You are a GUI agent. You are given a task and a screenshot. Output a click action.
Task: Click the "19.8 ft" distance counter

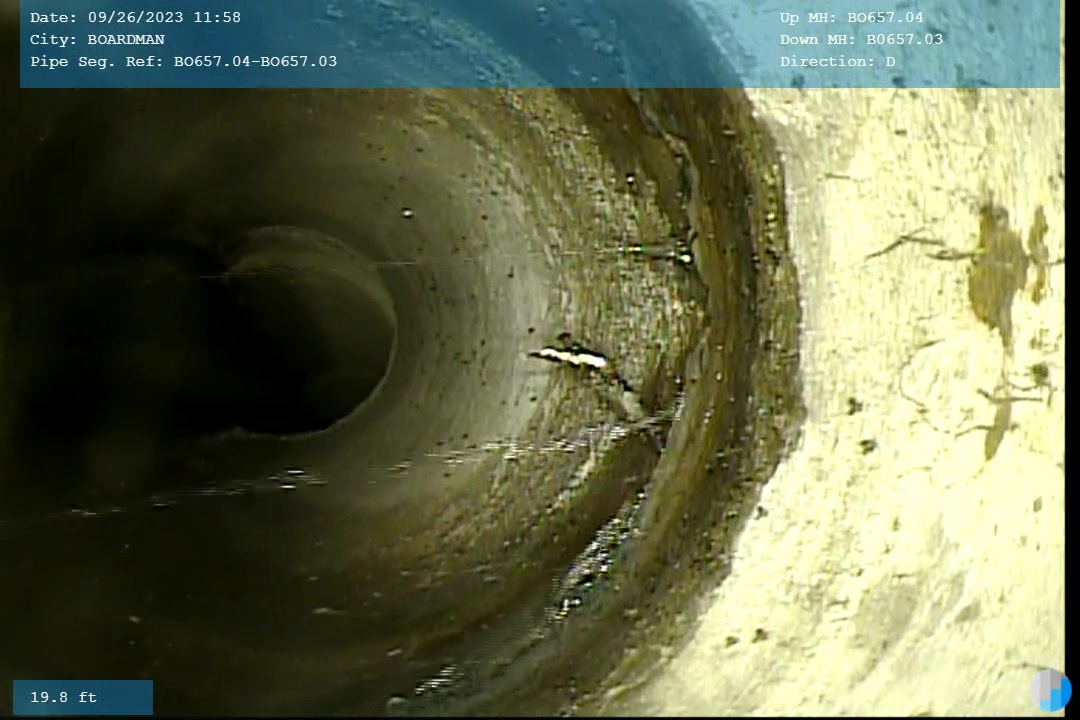click(63, 697)
